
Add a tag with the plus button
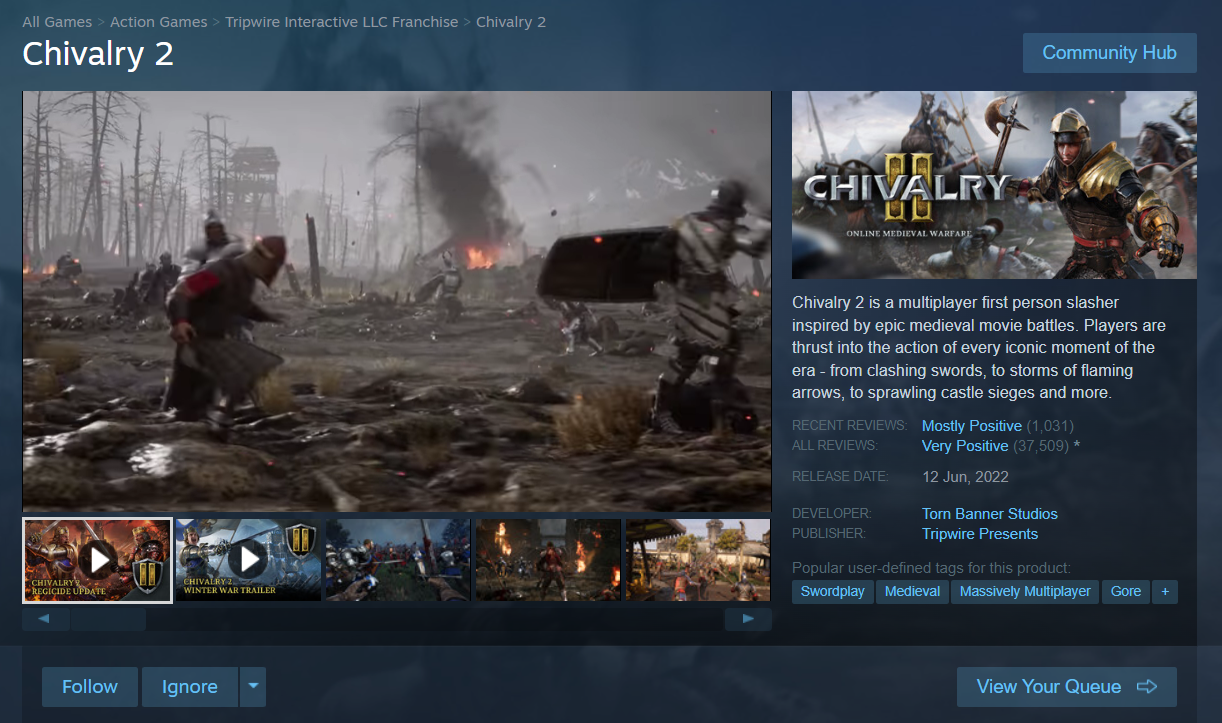1165,591
